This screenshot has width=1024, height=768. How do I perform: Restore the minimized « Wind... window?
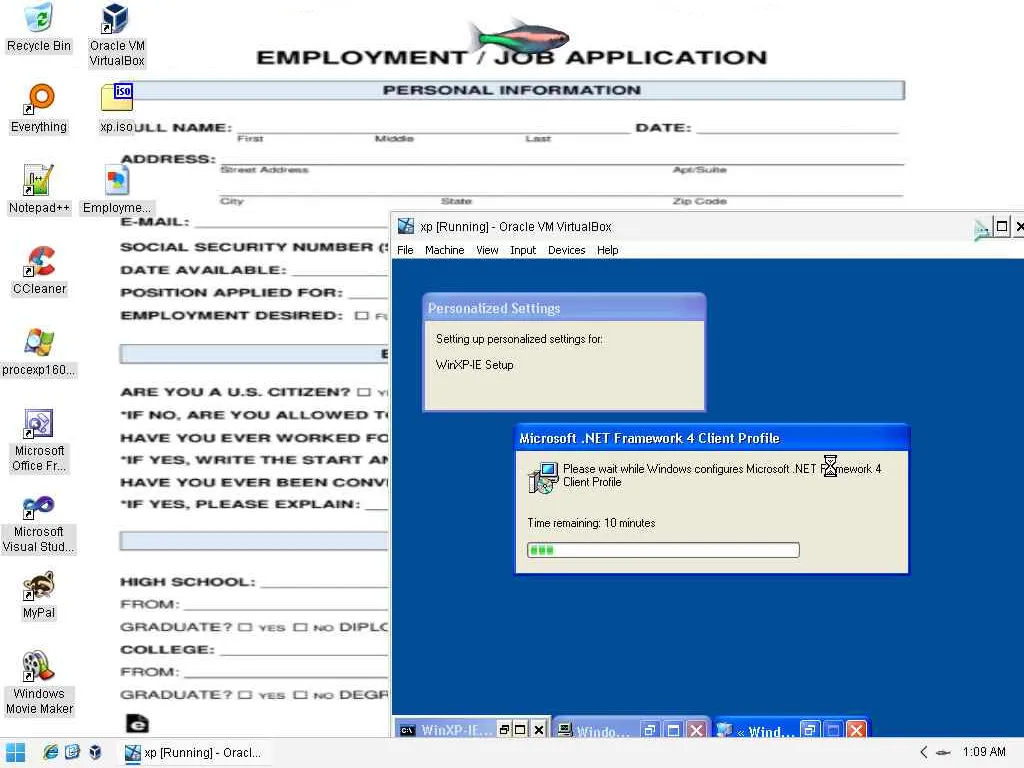pyautogui.click(x=810, y=730)
